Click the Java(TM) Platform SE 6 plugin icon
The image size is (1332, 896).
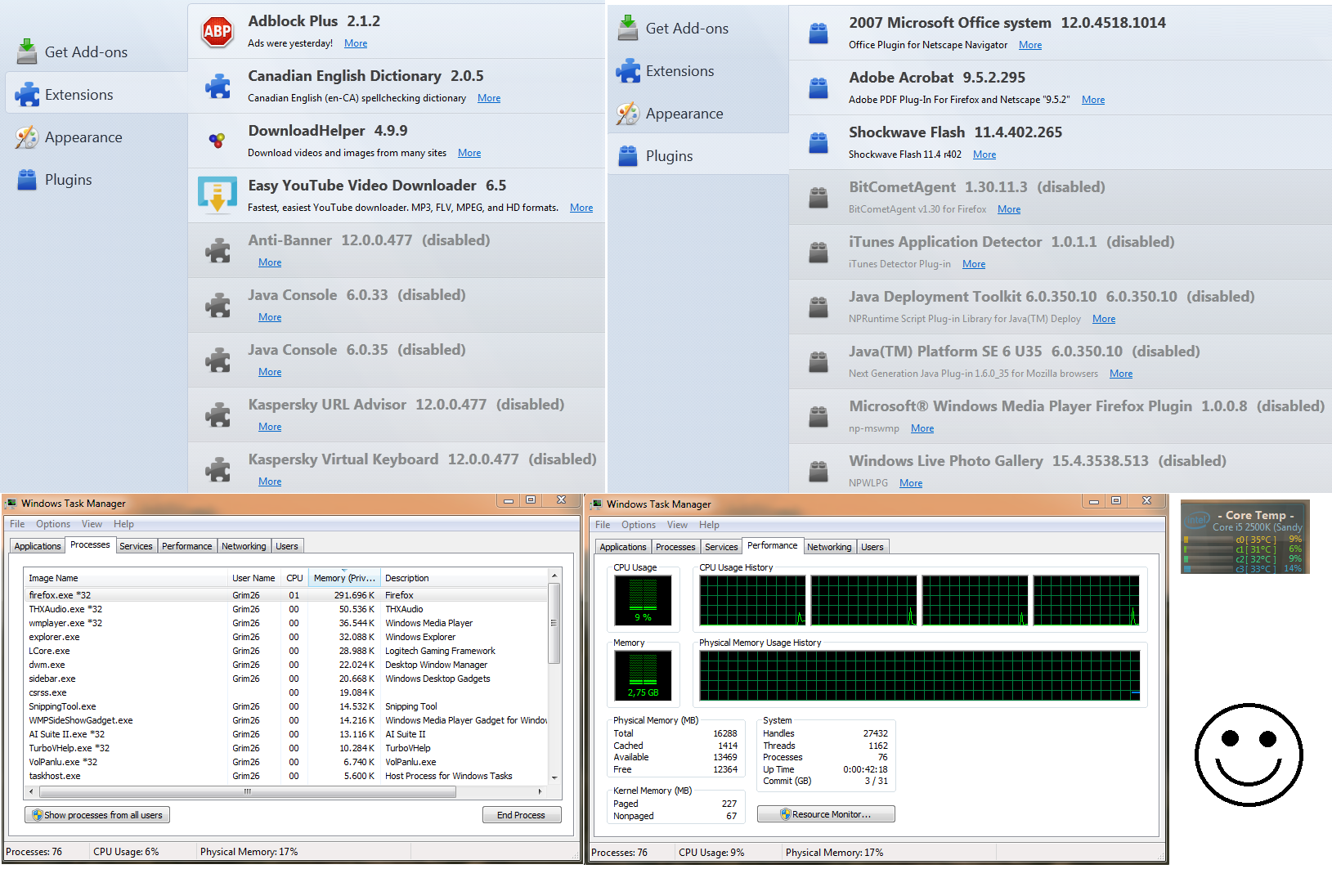[x=818, y=362]
